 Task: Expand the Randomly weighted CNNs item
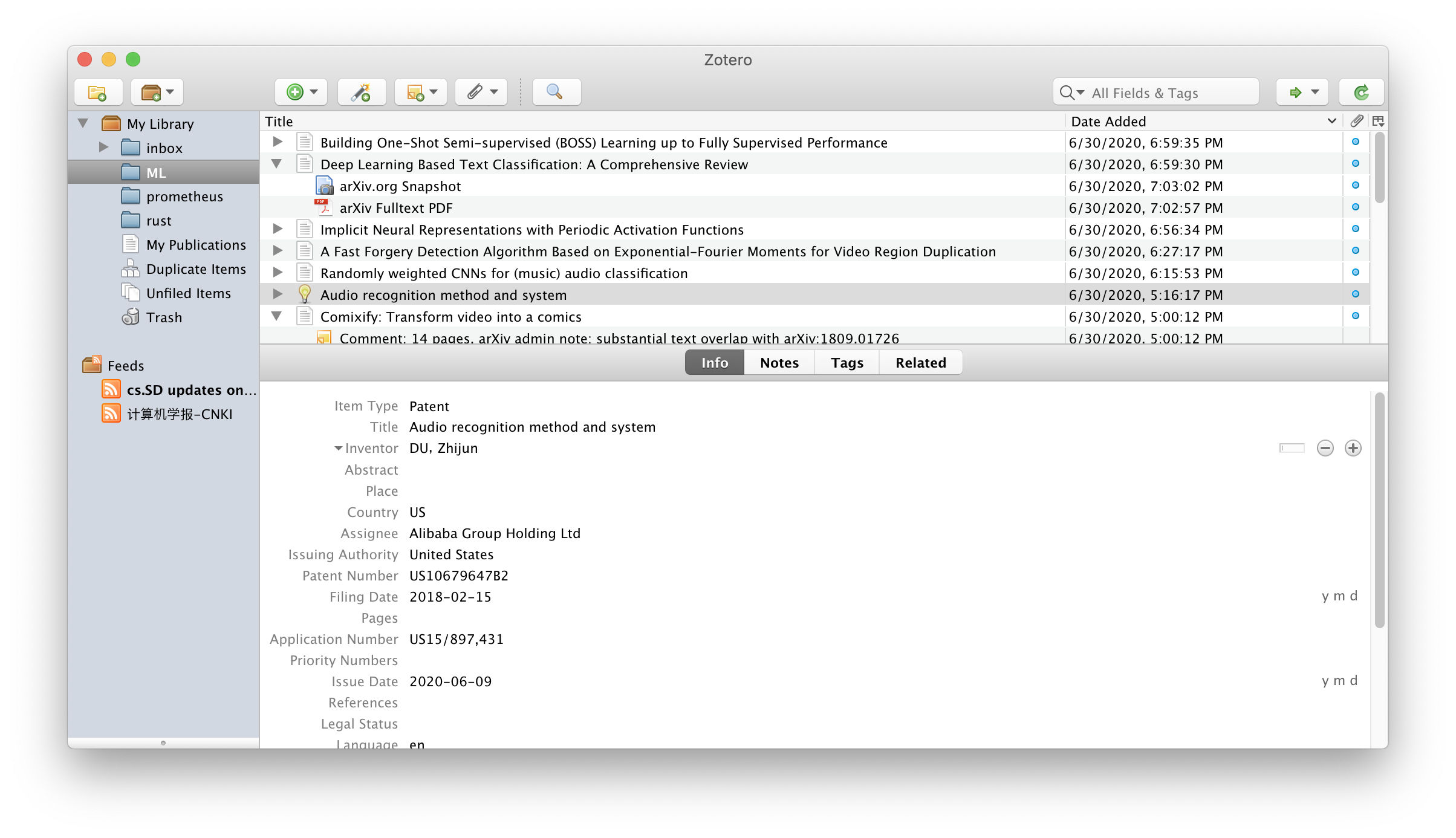[x=278, y=273]
